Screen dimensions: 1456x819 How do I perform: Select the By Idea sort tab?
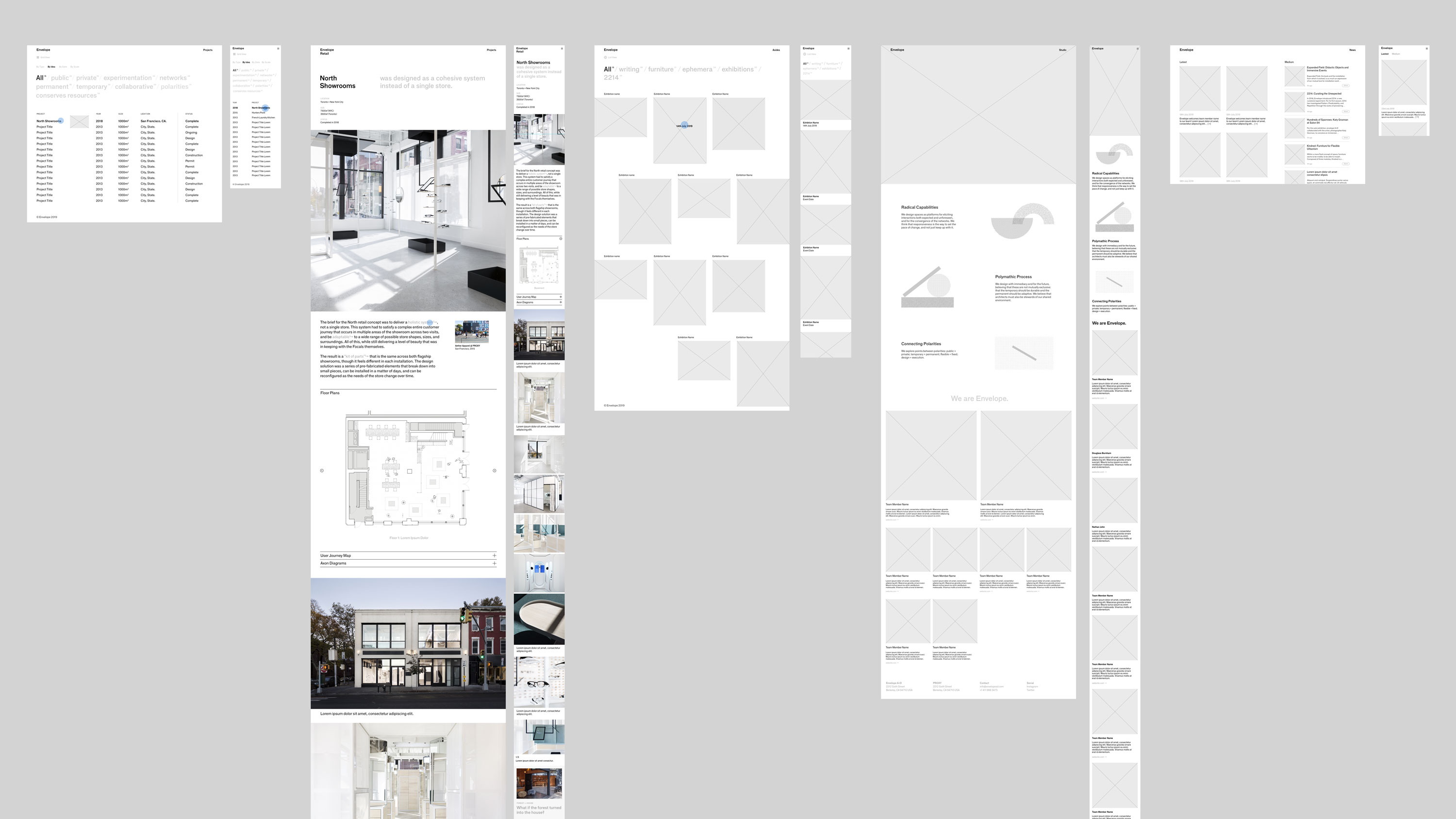click(x=51, y=67)
